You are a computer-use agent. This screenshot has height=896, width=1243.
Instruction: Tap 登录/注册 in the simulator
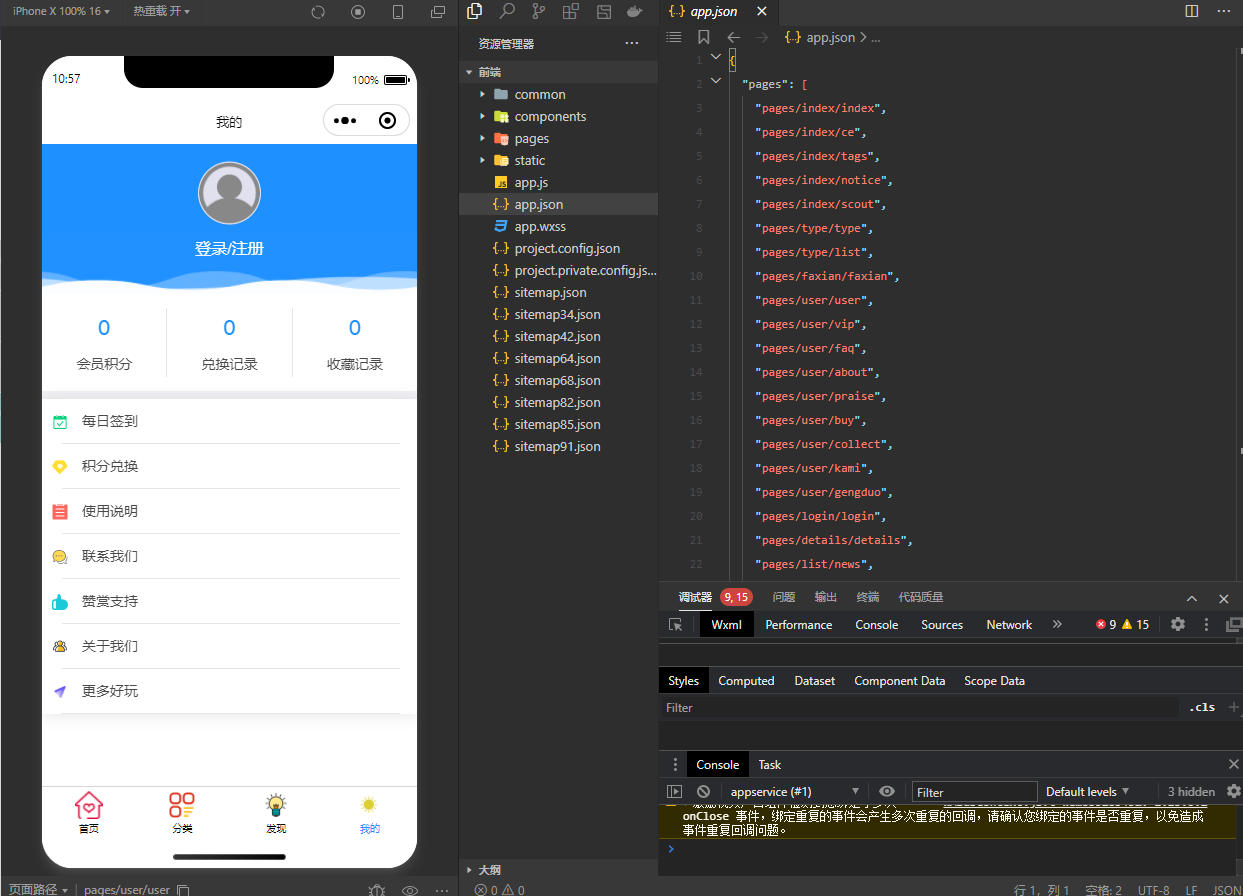click(229, 249)
